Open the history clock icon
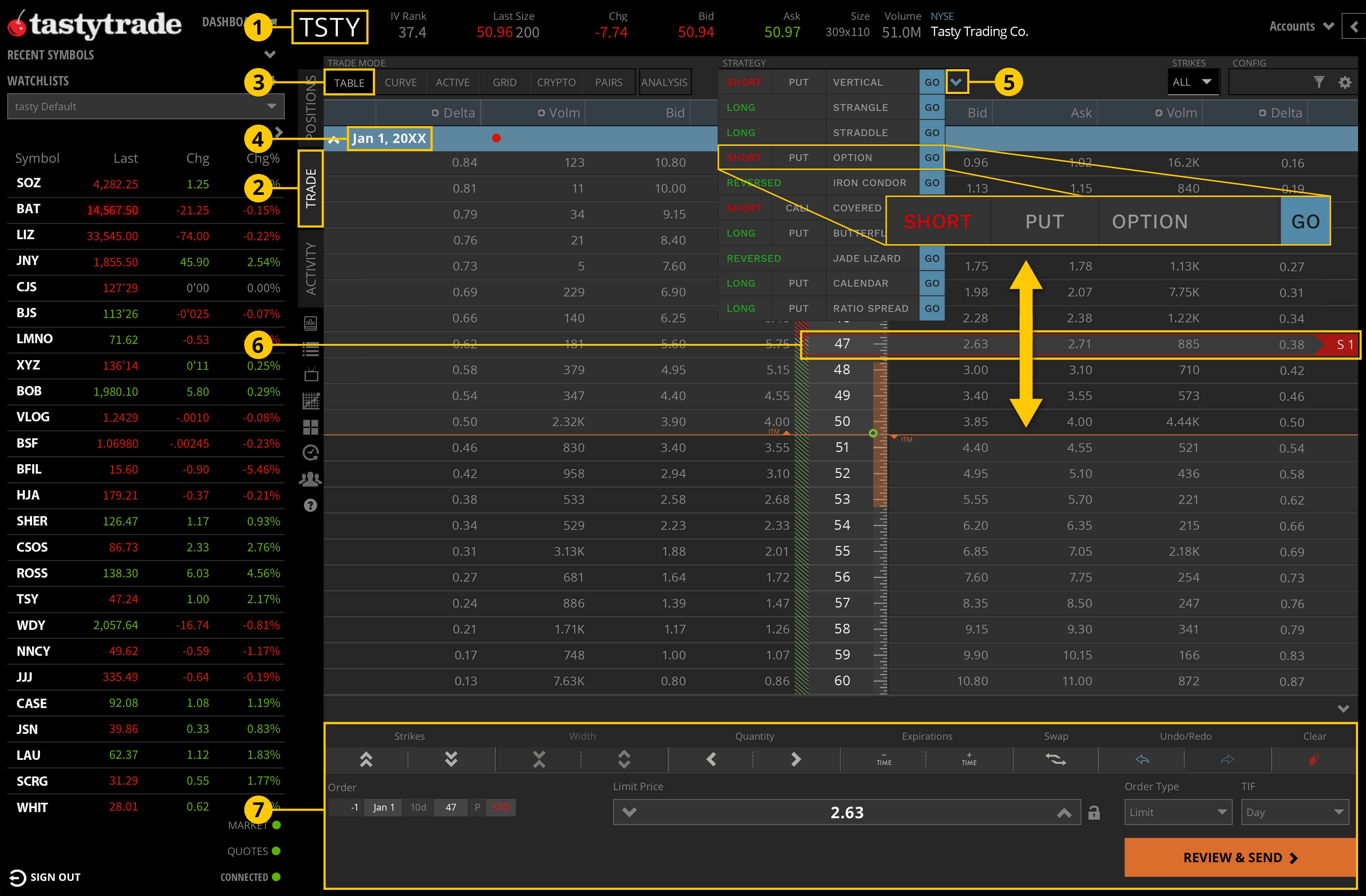 click(x=311, y=453)
